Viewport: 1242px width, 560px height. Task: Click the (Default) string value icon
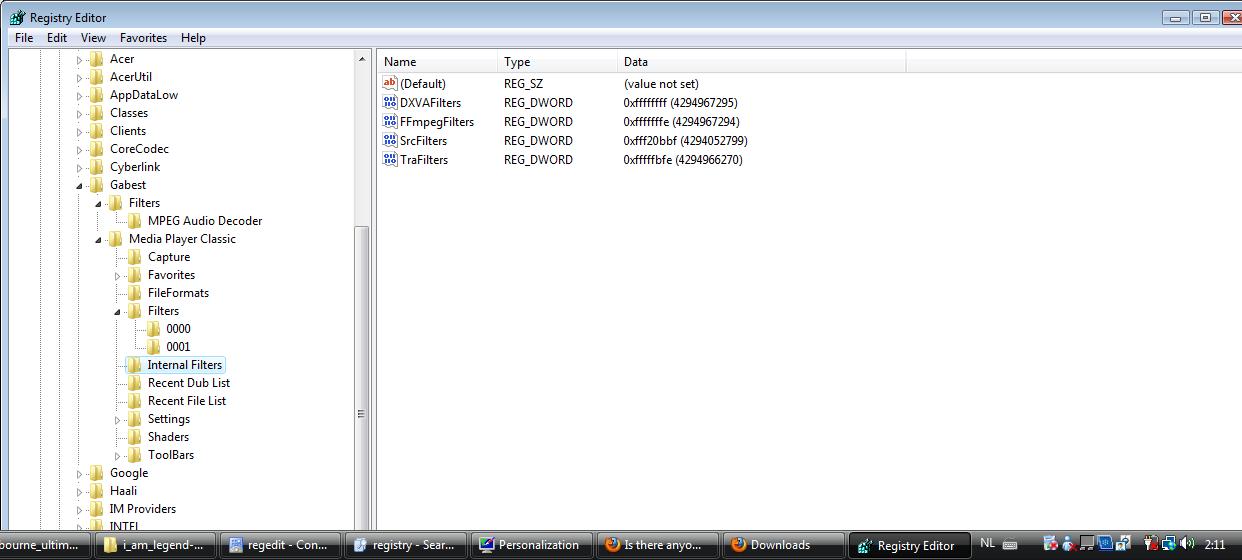(390, 84)
